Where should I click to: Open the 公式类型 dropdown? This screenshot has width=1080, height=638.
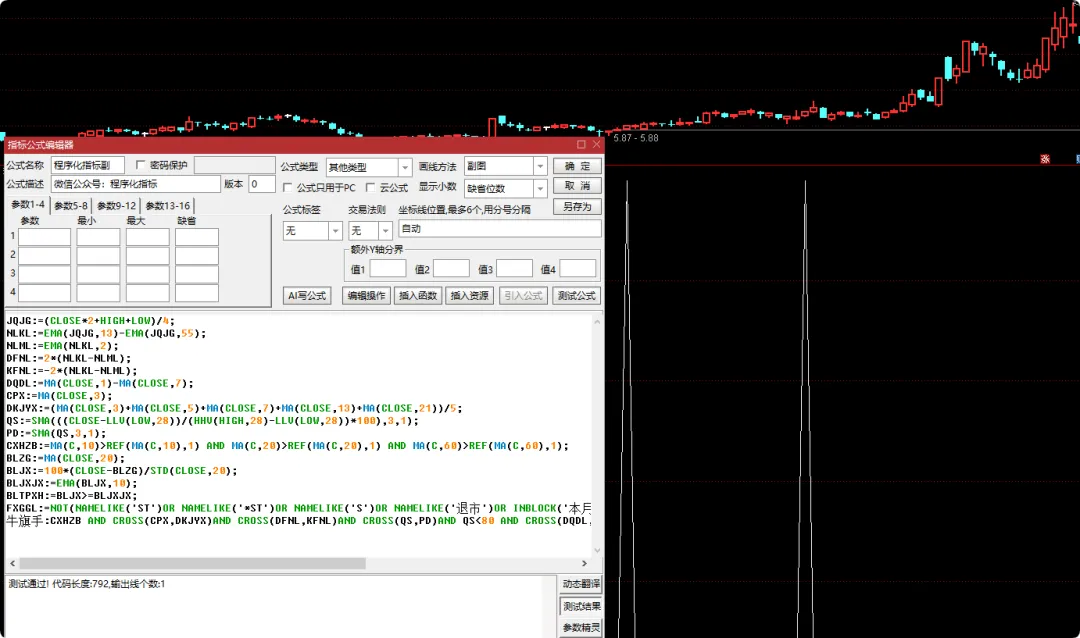pyautogui.click(x=405, y=167)
